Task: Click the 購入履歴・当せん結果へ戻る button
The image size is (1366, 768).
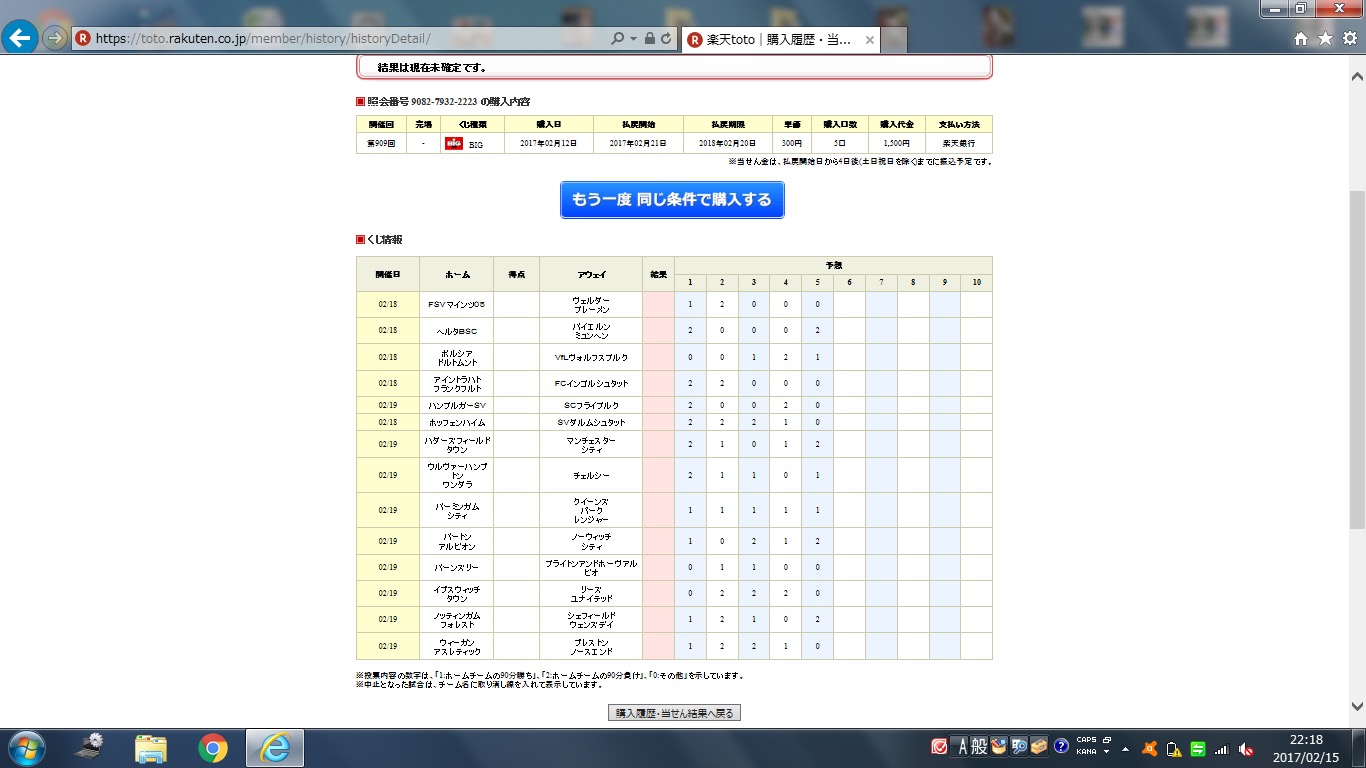Action: coord(674,713)
